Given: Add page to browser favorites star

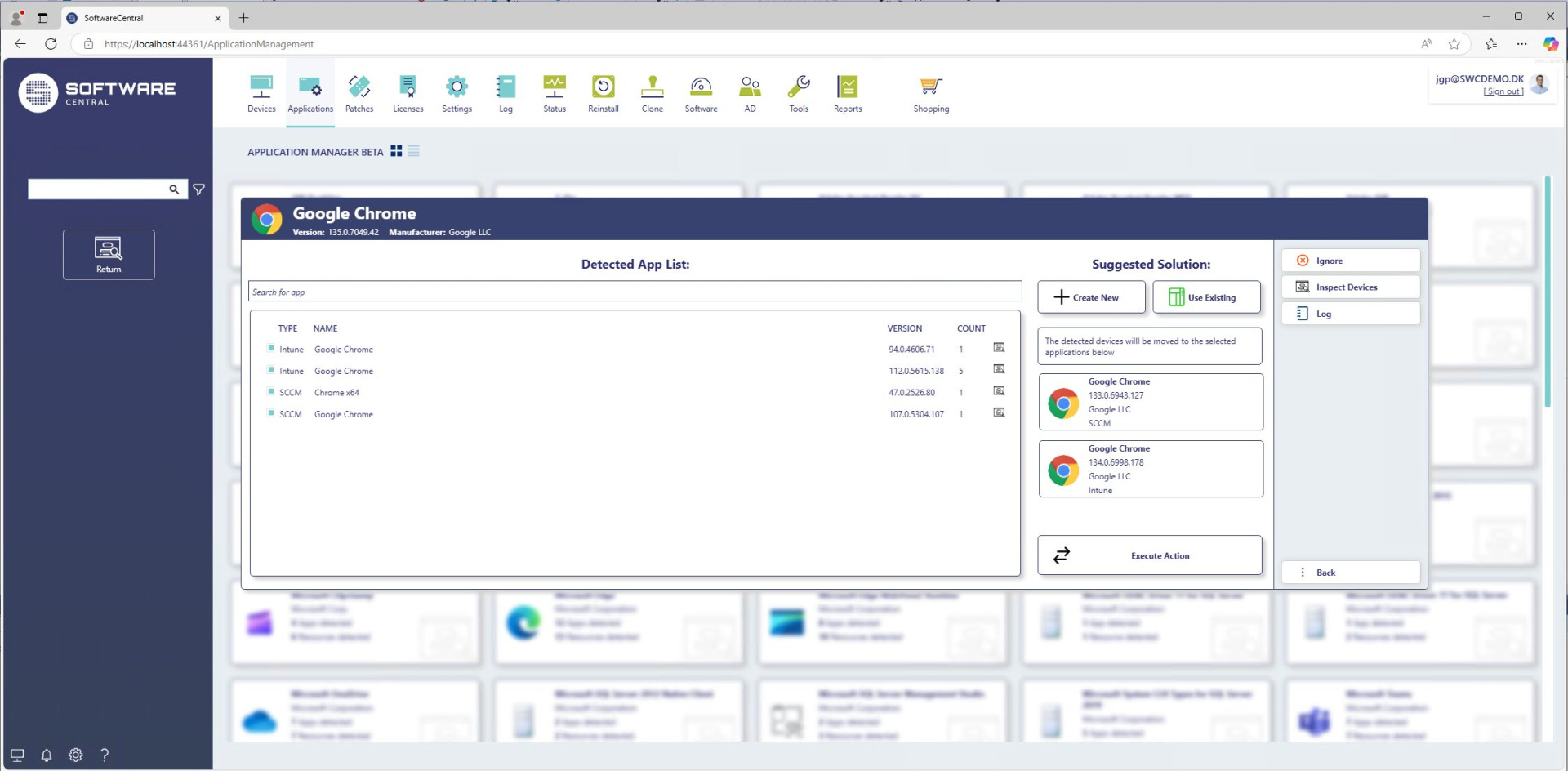Looking at the screenshot, I should [1454, 44].
